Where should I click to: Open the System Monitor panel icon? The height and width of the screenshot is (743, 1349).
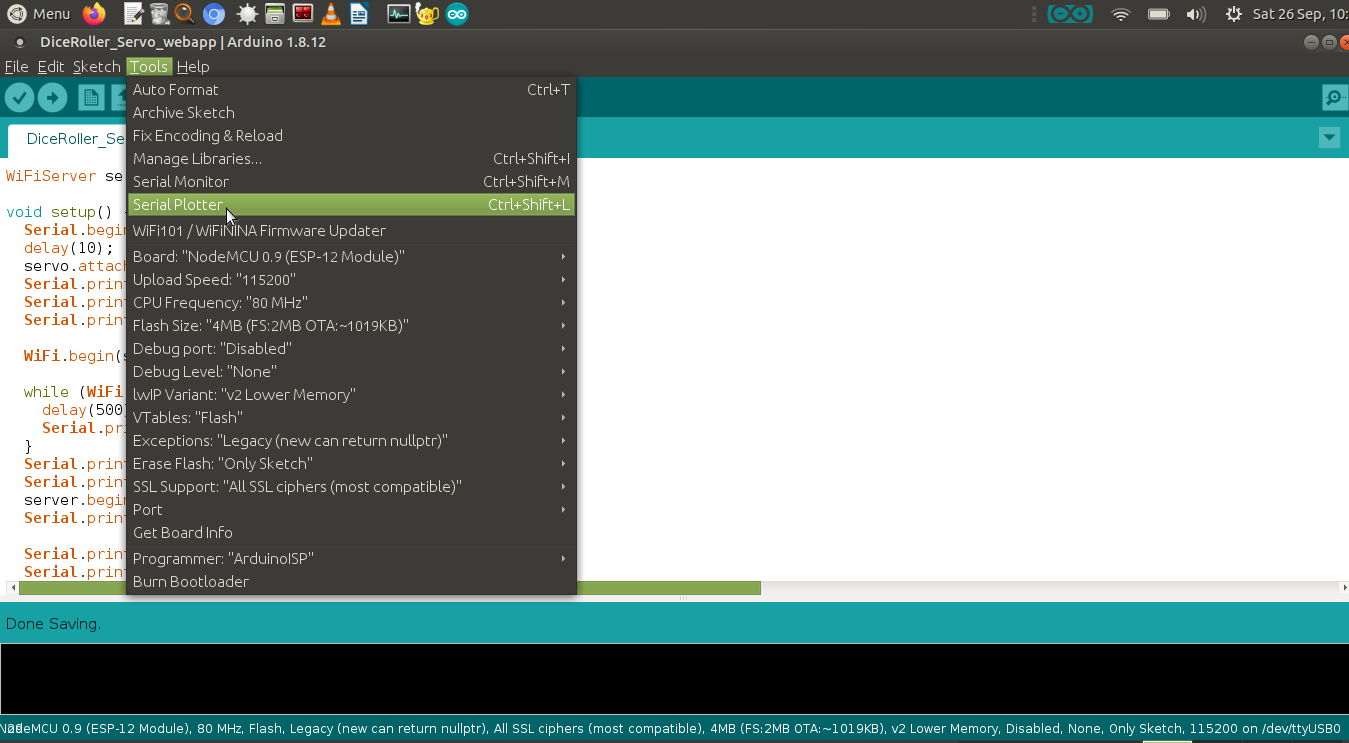398,14
